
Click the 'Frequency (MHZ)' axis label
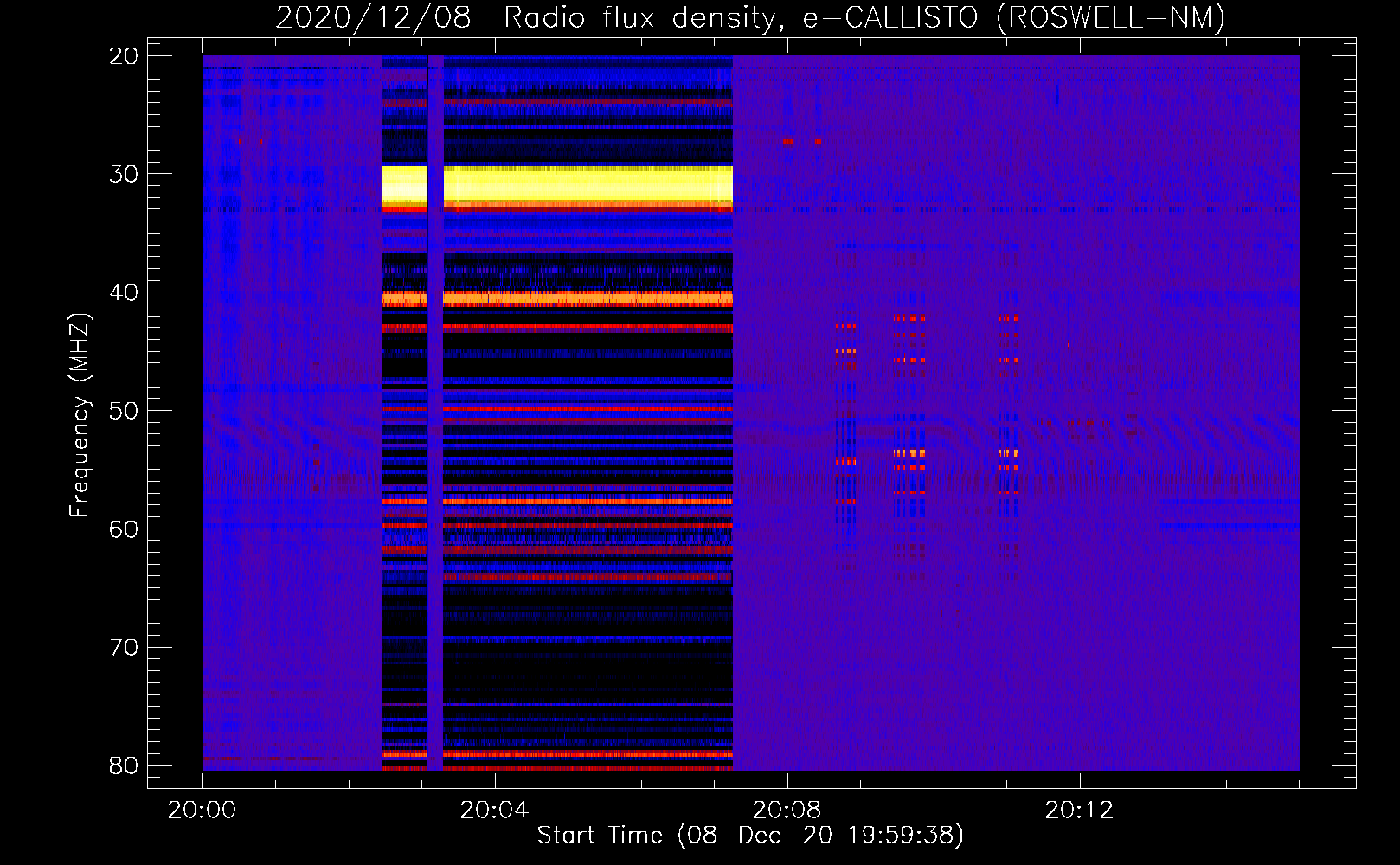[x=79, y=414]
